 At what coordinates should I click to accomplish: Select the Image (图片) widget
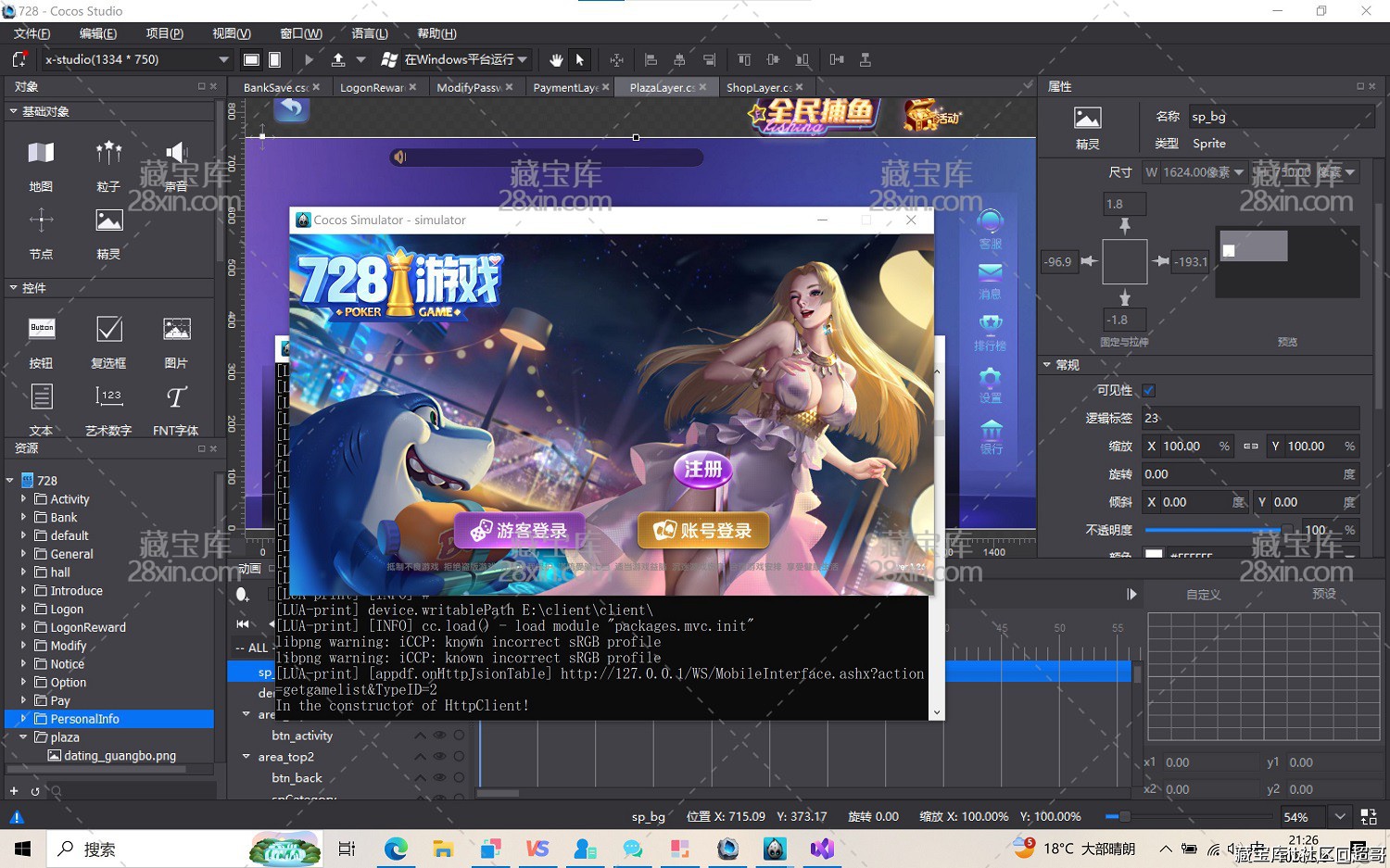point(175,342)
